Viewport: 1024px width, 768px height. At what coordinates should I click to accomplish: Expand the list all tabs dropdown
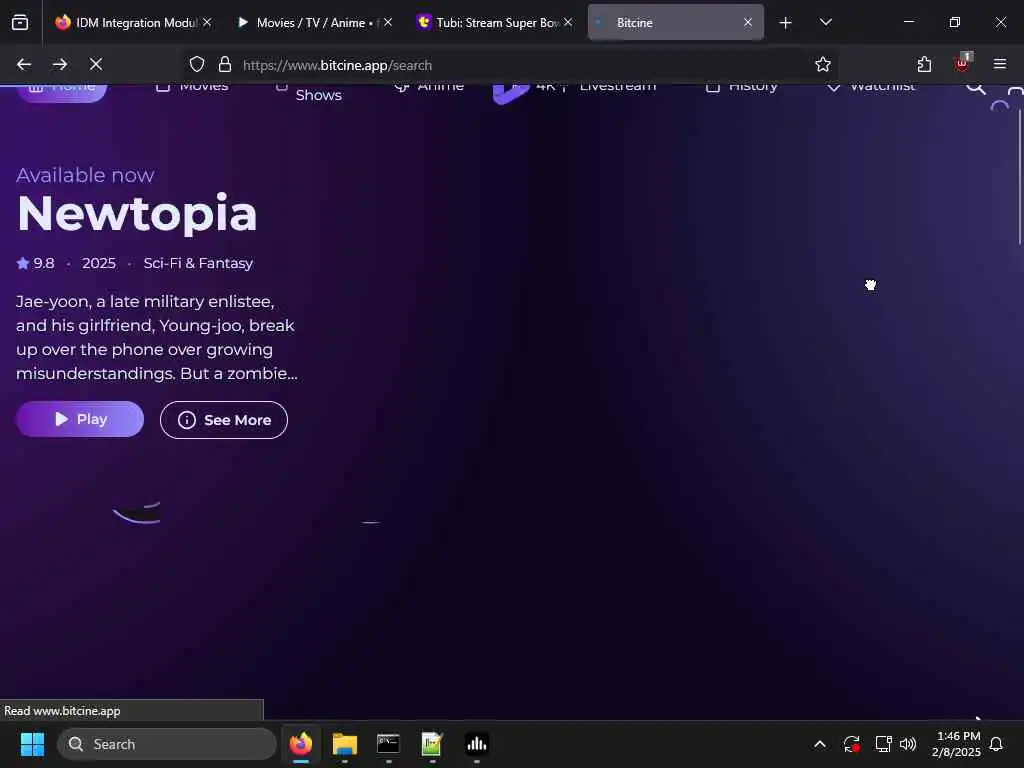825,22
